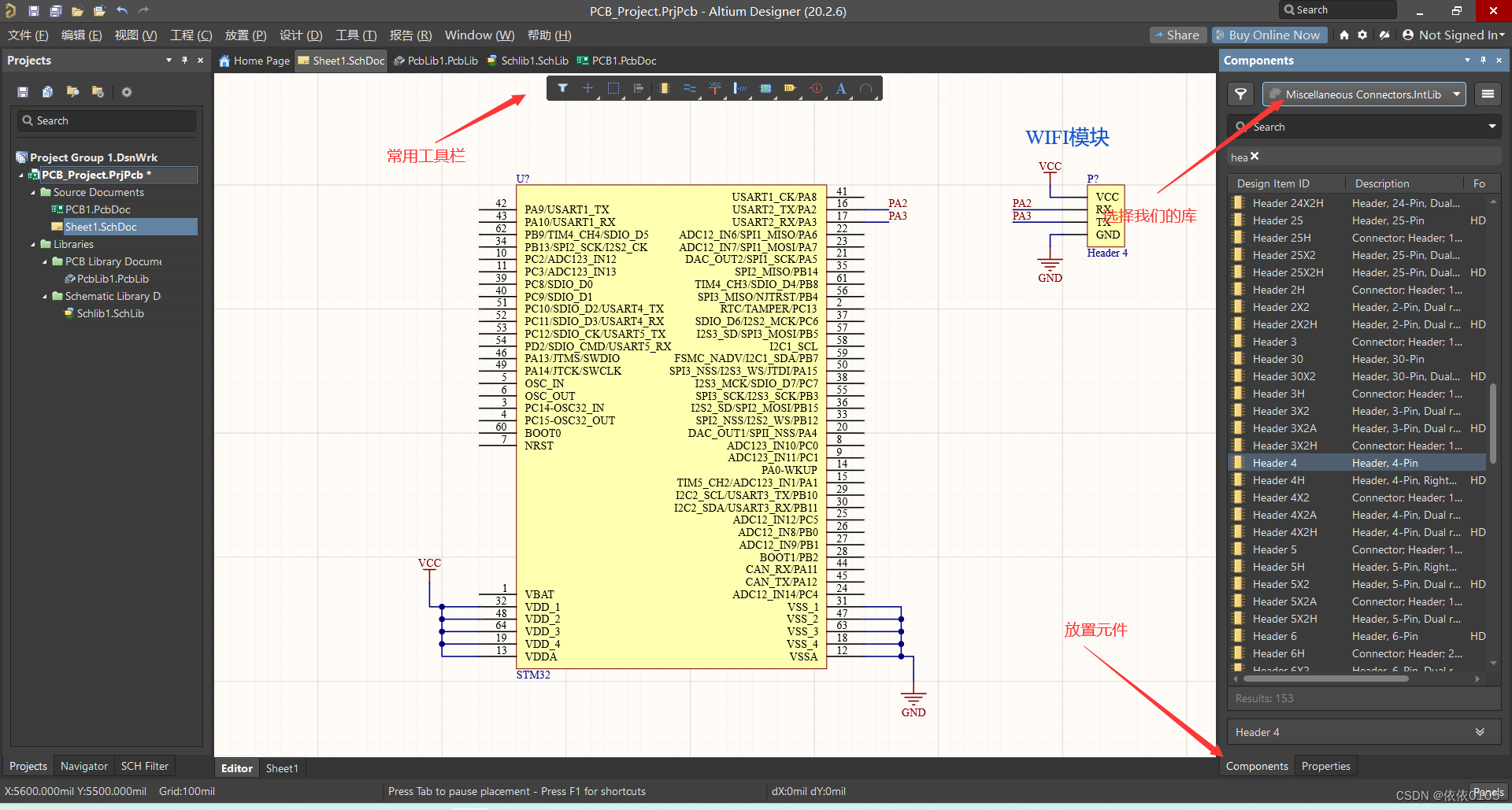This screenshot has height=810, width=1512.
Task: Pin the Projects panel
Action: coord(184,60)
